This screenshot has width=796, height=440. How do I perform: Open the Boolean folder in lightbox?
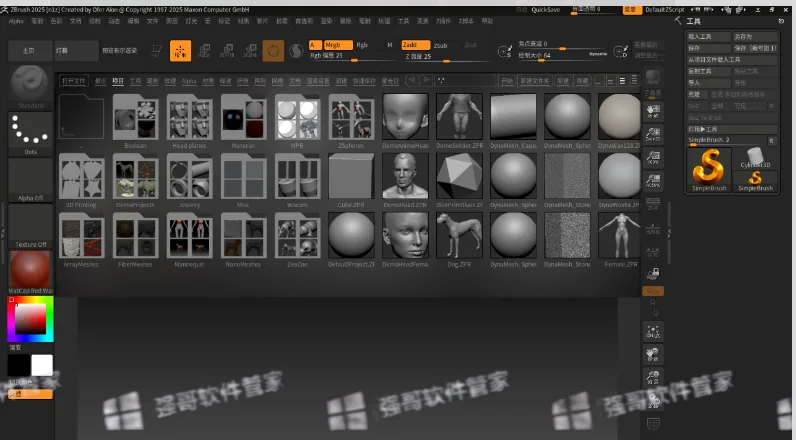(135, 121)
